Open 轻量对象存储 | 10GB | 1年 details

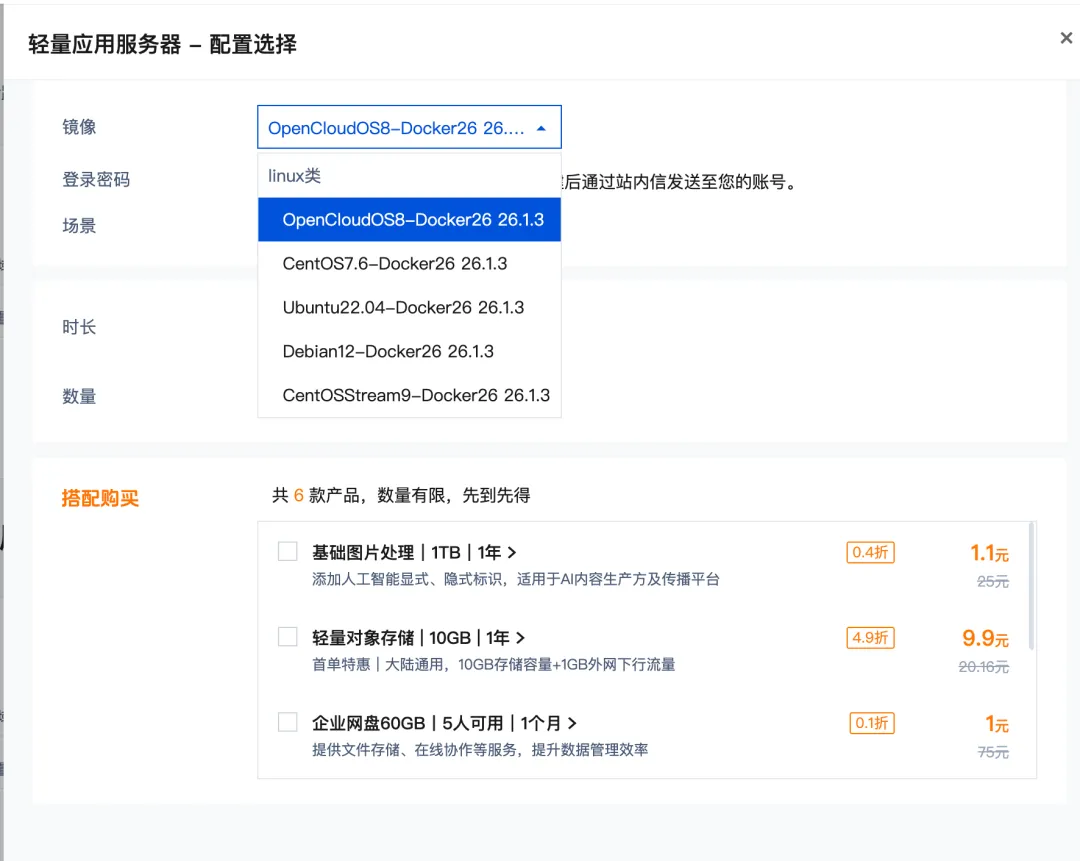click(x=418, y=638)
